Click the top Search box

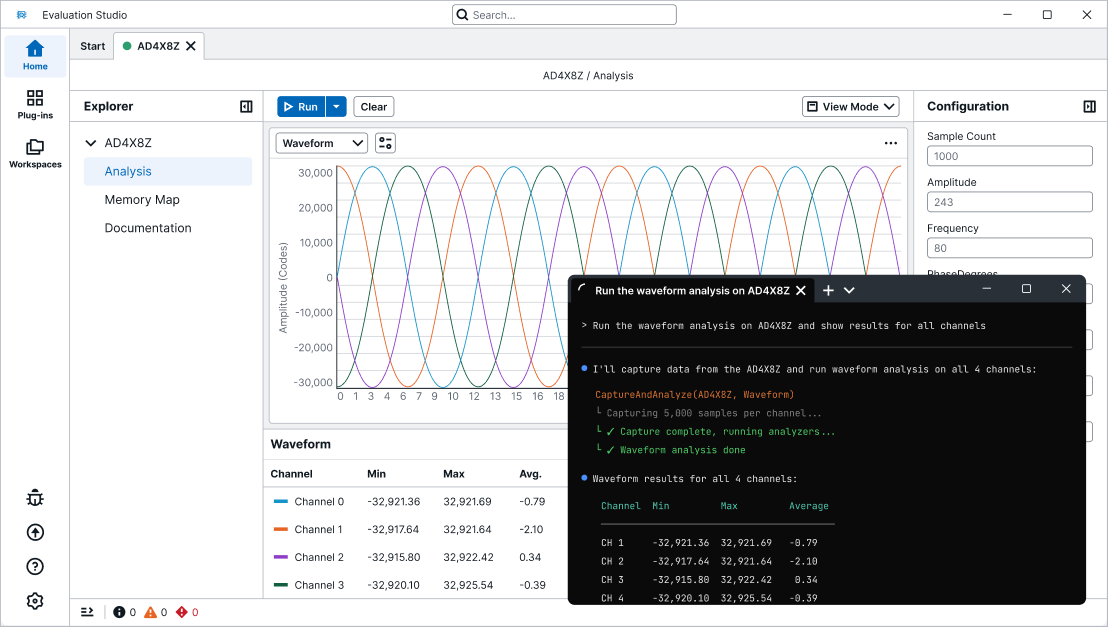click(564, 15)
